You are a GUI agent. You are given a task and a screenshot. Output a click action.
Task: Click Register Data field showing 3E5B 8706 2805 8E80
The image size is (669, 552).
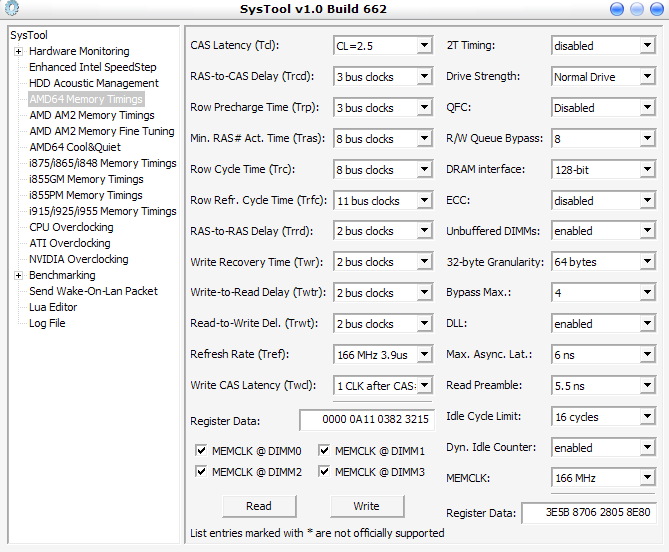(x=589, y=512)
